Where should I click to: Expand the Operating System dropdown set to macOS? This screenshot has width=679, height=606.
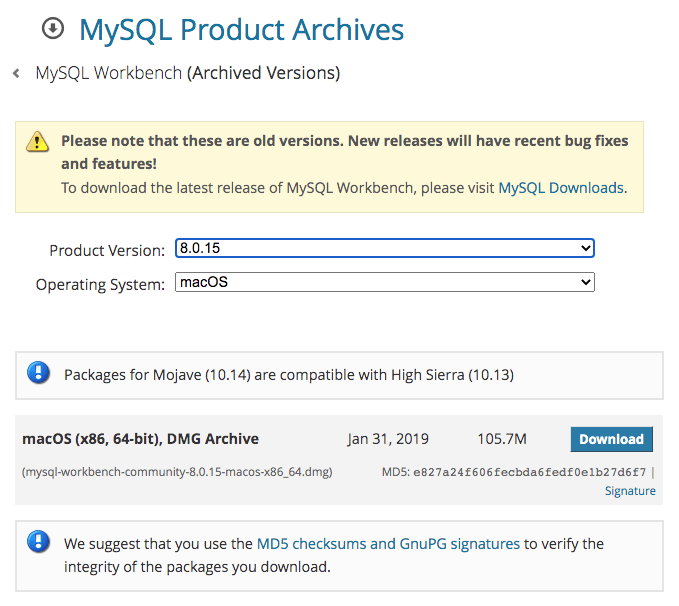pos(384,283)
